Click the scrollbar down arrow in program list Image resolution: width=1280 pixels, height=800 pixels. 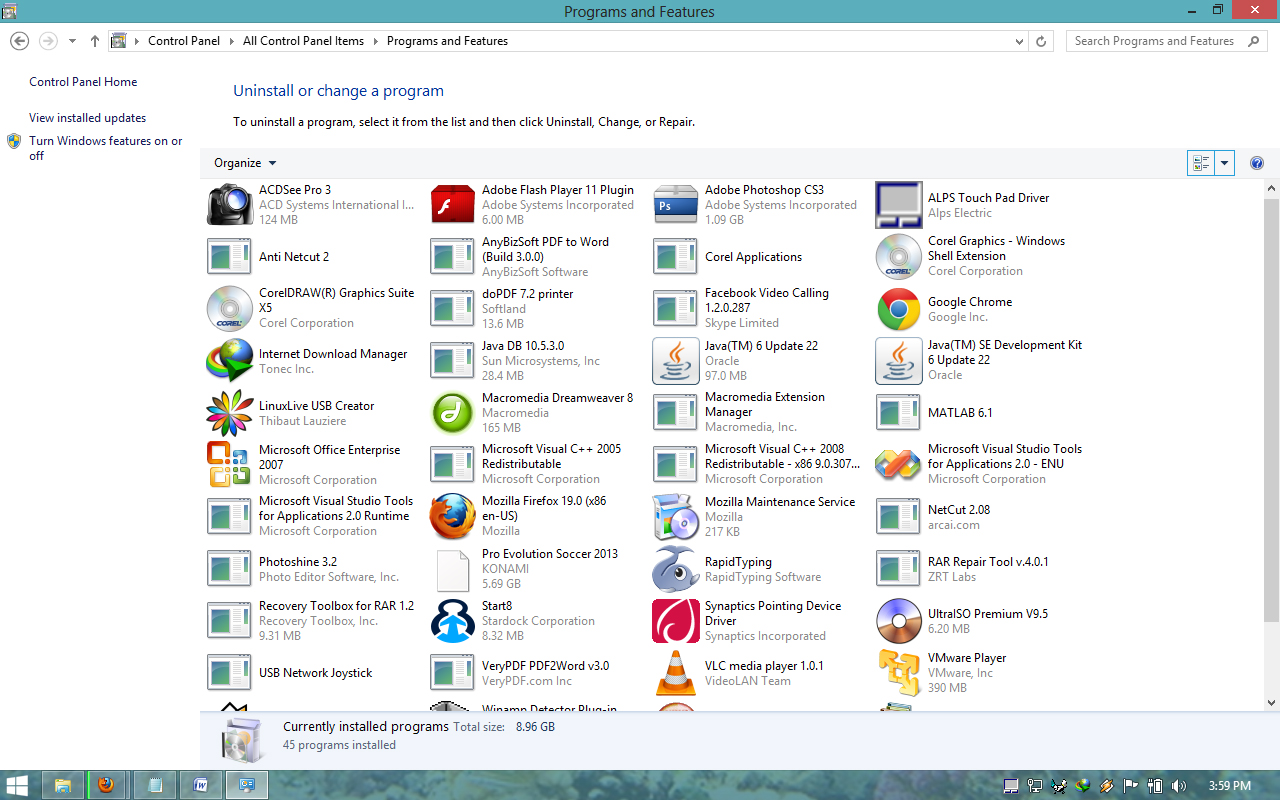click(x=1272, y=703)
